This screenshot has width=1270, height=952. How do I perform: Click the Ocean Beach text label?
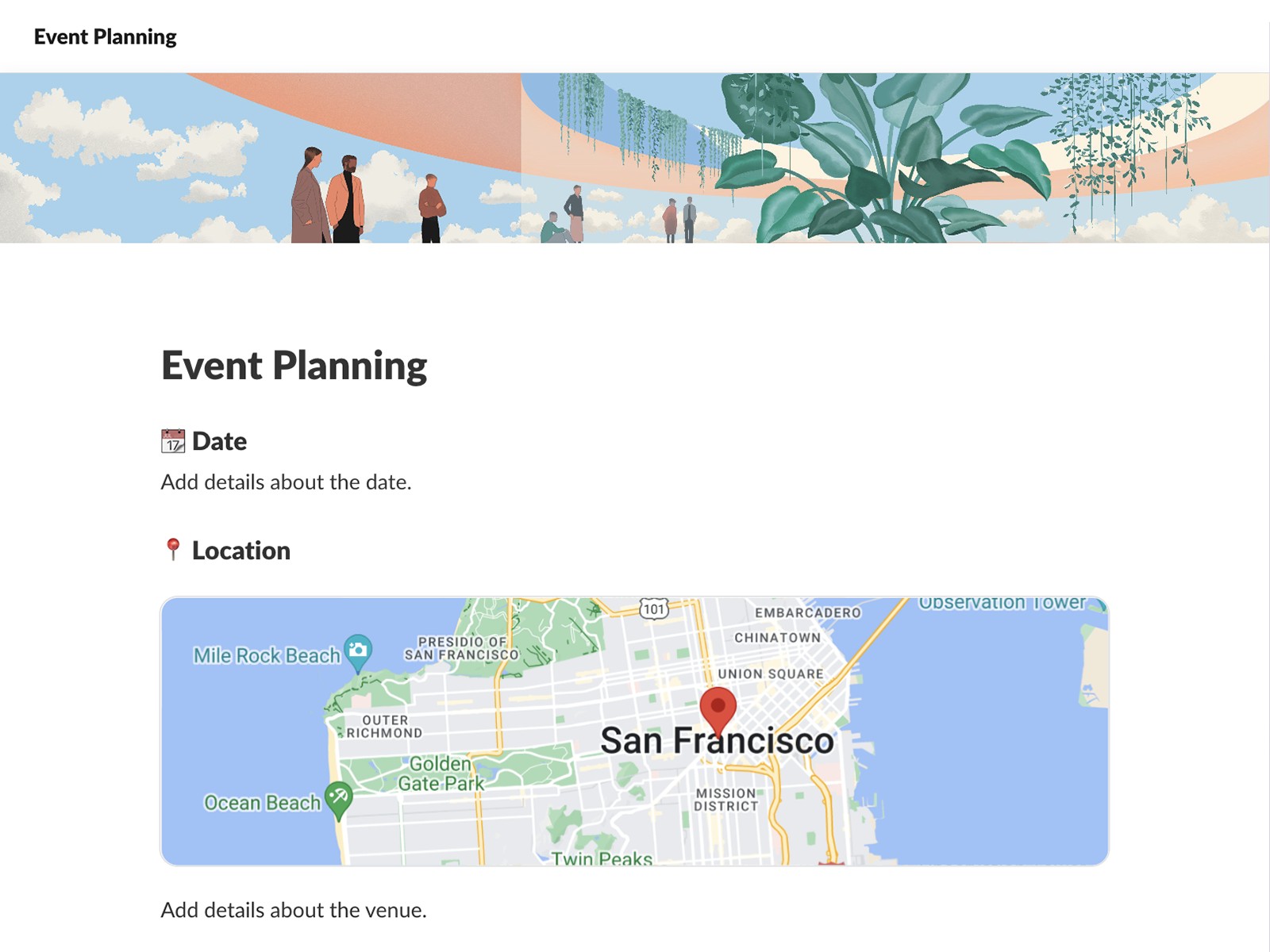[263, 803]
